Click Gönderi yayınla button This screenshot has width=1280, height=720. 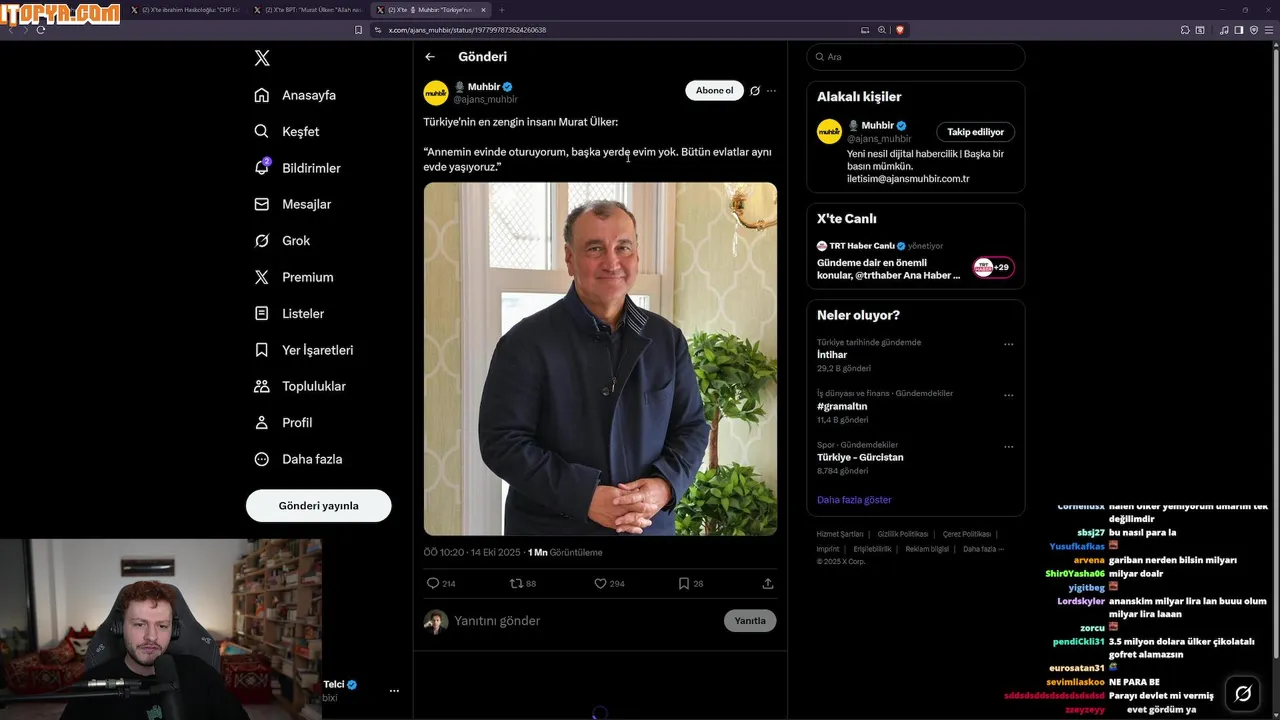[x=318, y=505]
